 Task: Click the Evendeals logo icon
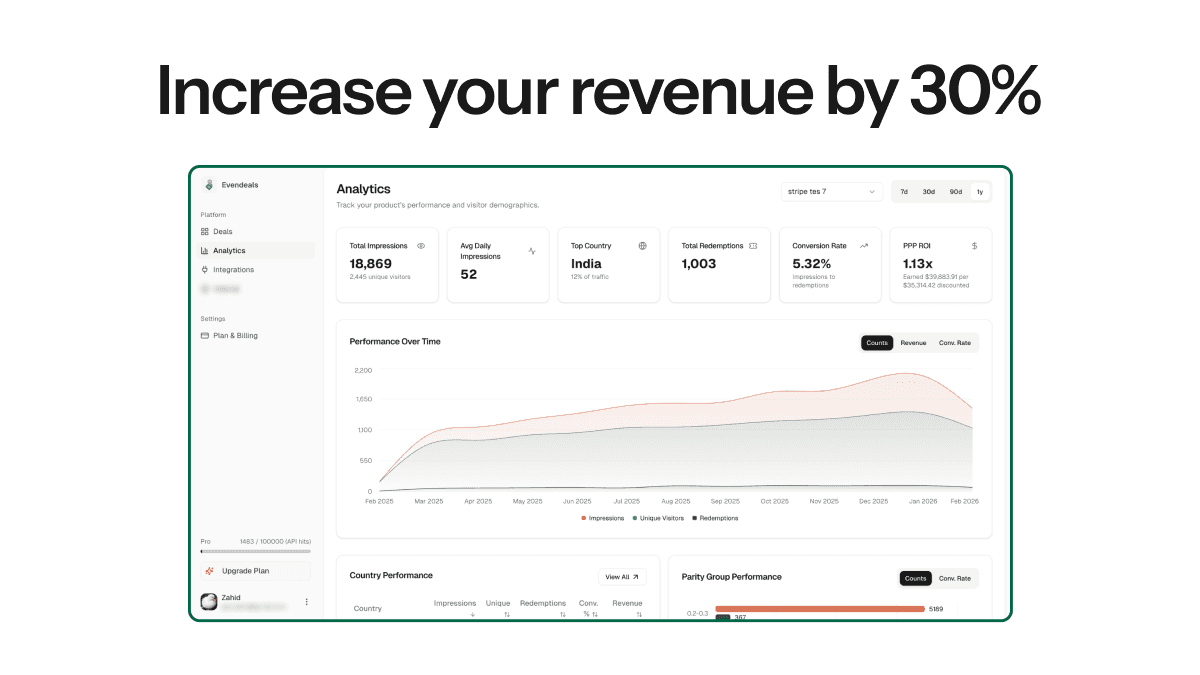(x=208, y=185)
